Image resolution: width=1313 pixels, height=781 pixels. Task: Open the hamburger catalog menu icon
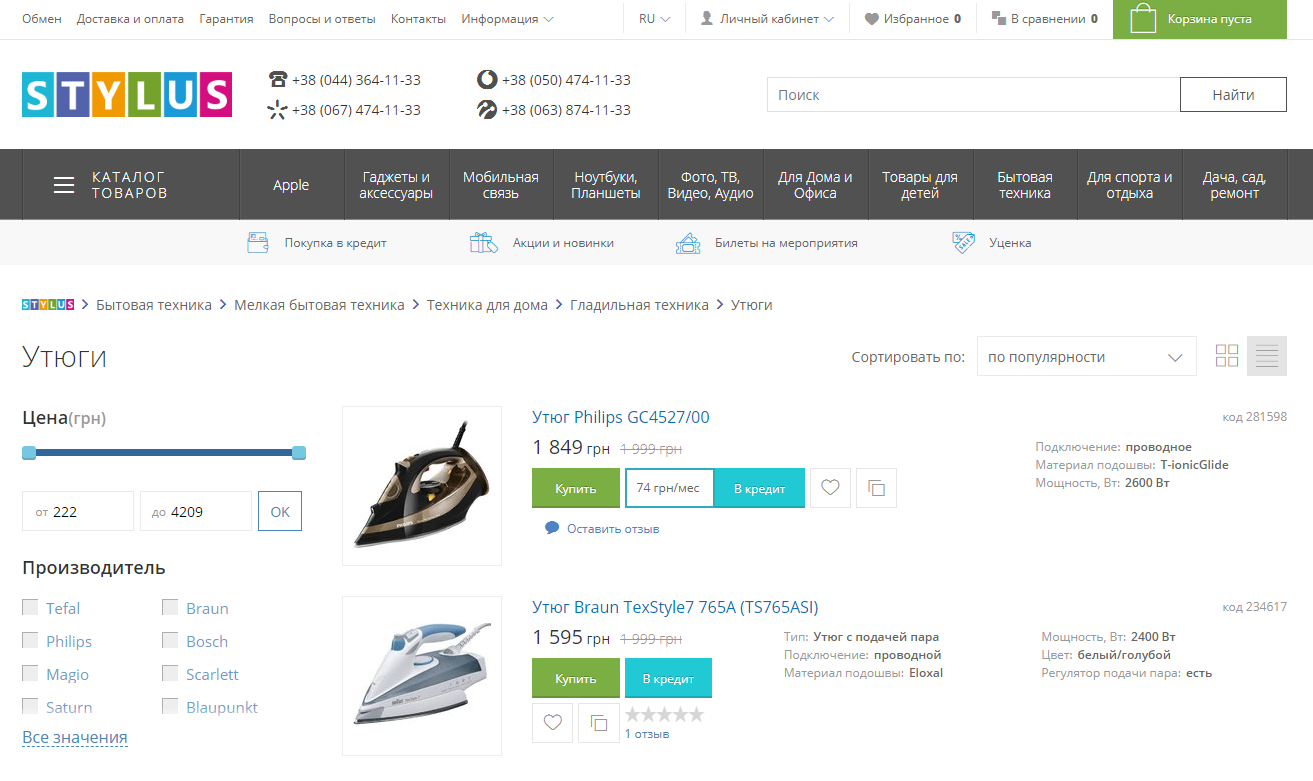click(64, 185)
